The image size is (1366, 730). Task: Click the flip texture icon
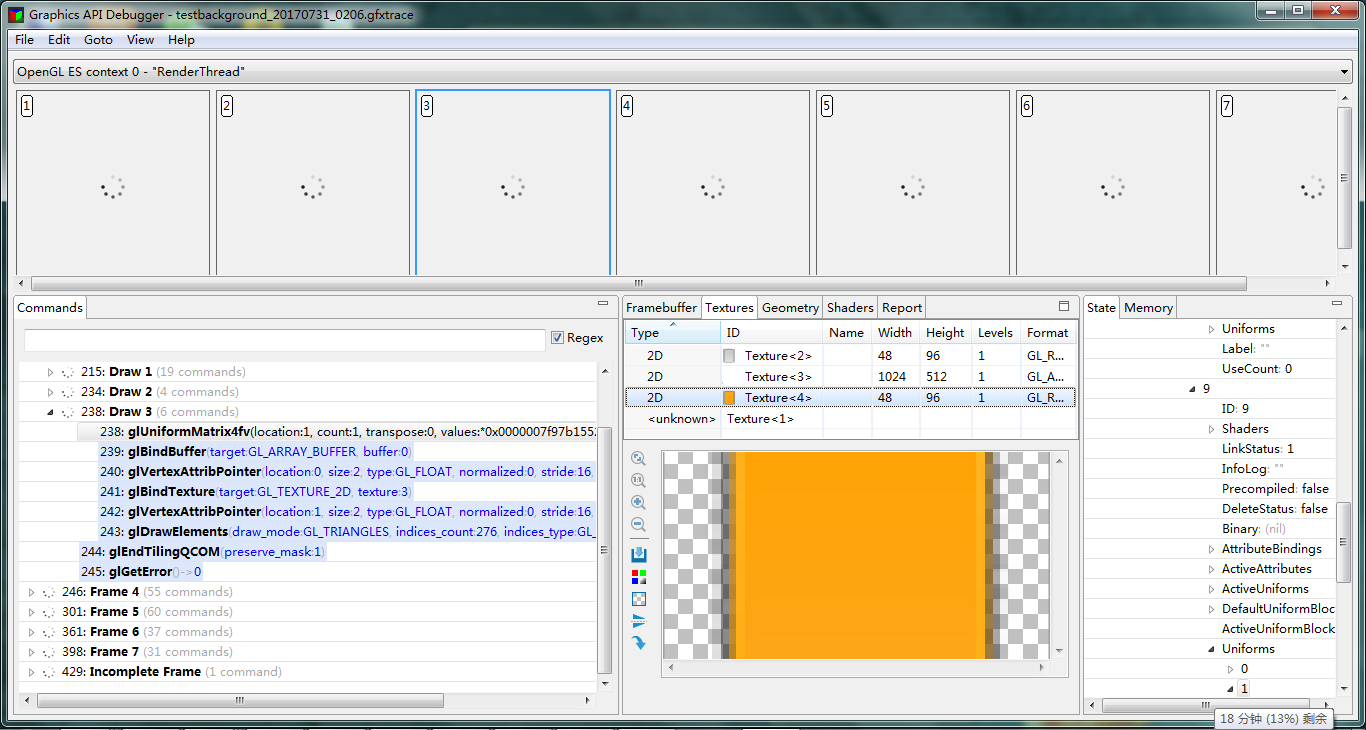coord(639,620)
